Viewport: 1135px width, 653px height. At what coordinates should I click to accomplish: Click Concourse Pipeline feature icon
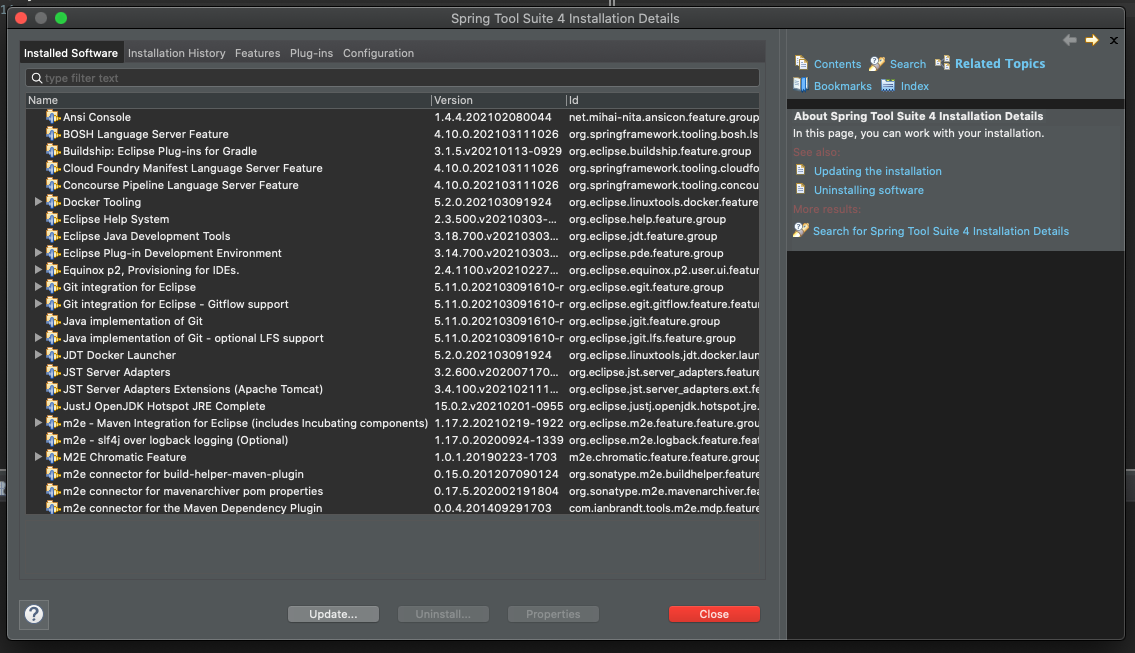click(x=53, y=184)
